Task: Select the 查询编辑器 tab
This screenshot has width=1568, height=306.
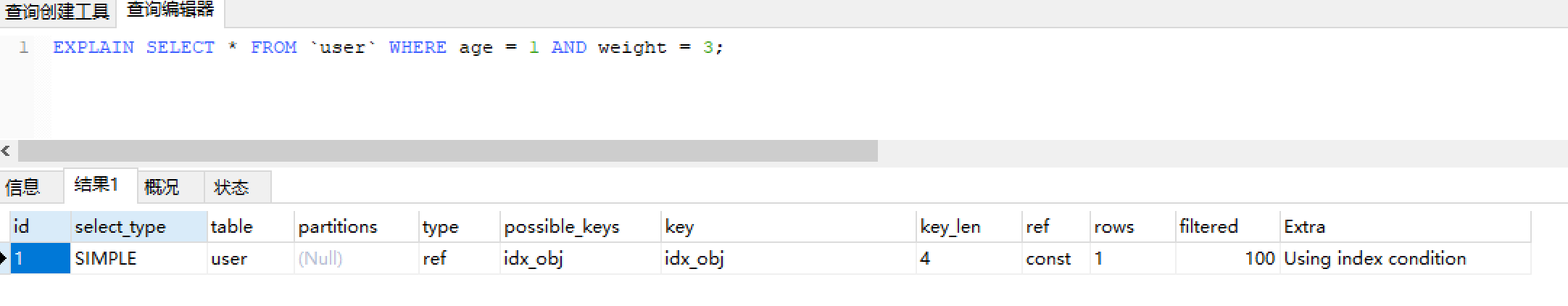Action: (170, 10)
